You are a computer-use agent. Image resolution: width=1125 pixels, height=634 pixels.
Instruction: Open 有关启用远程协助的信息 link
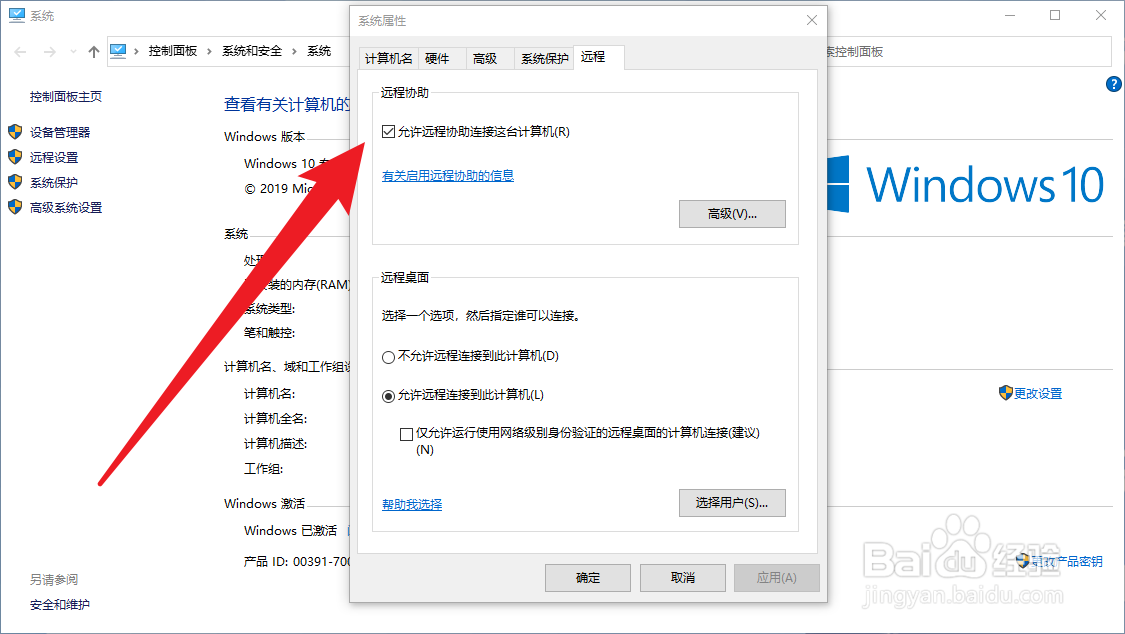448,176
